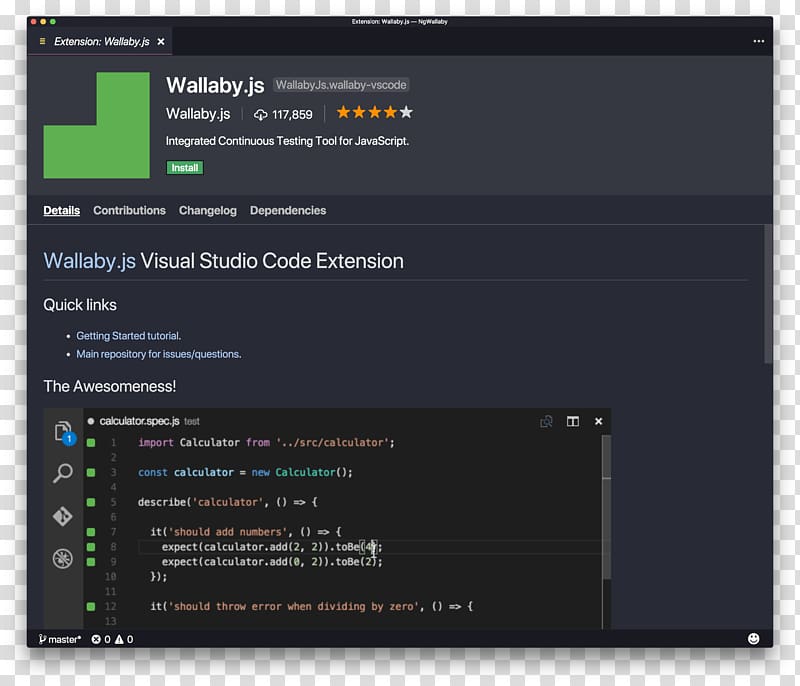Click the green Wallaby.js extension logo
Image resolution: width=800 pixels, height=686 pixels.
pyautogui.click(x=96, y=125)
